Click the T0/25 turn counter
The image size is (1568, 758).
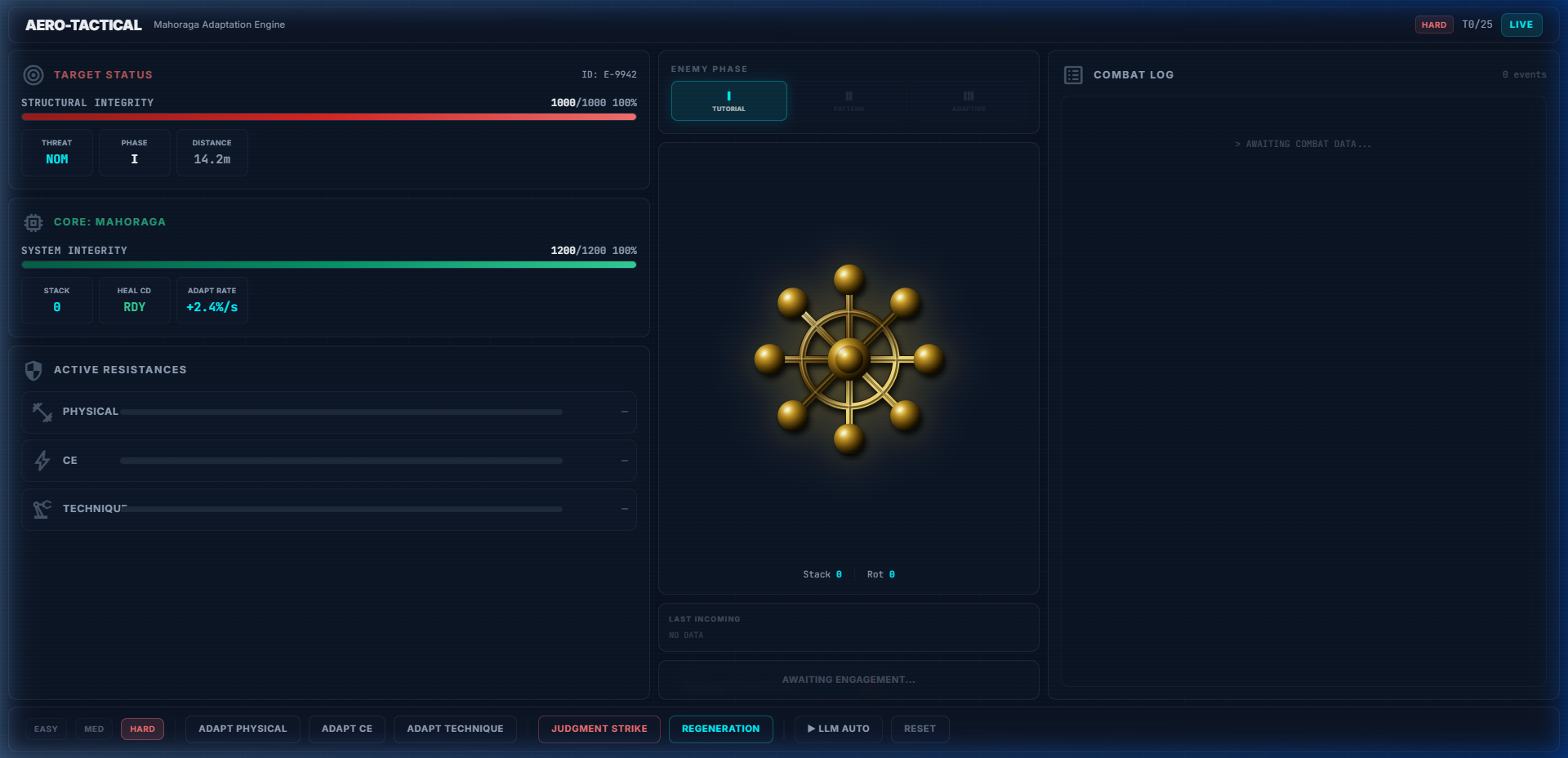[x=1477, y=25]
